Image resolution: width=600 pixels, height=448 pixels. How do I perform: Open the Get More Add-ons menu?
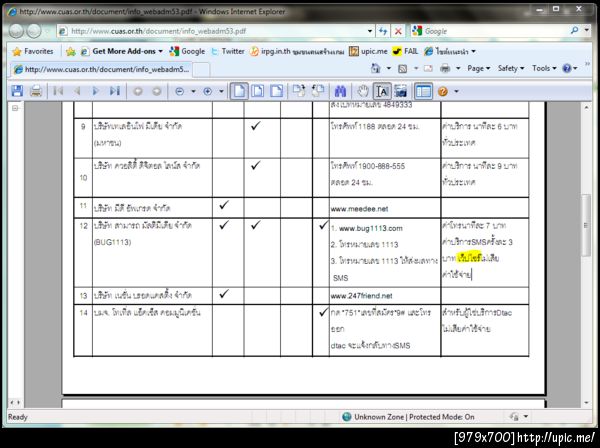coord(123,51)
